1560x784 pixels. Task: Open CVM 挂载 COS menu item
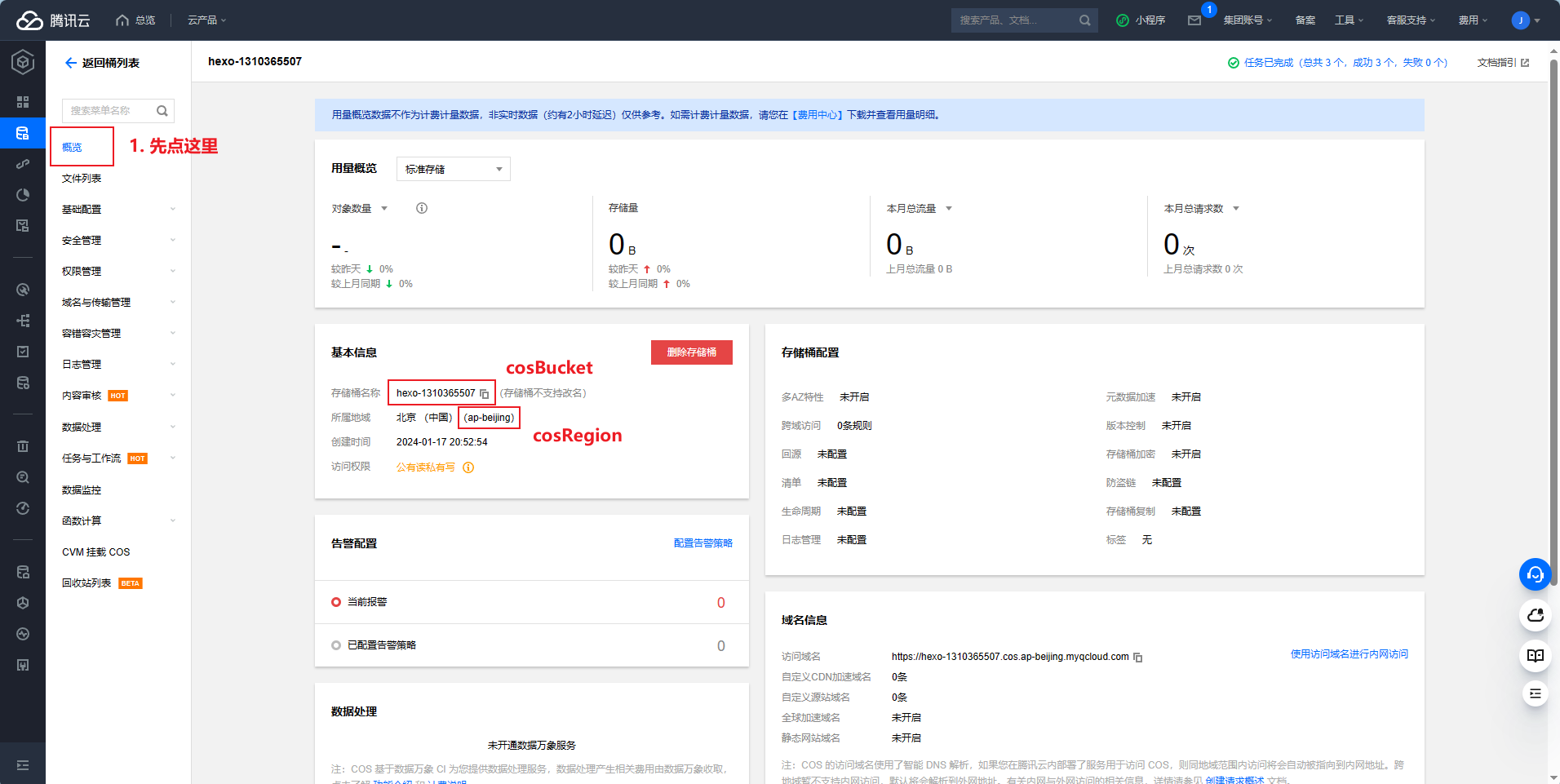[x=96, y=552]
